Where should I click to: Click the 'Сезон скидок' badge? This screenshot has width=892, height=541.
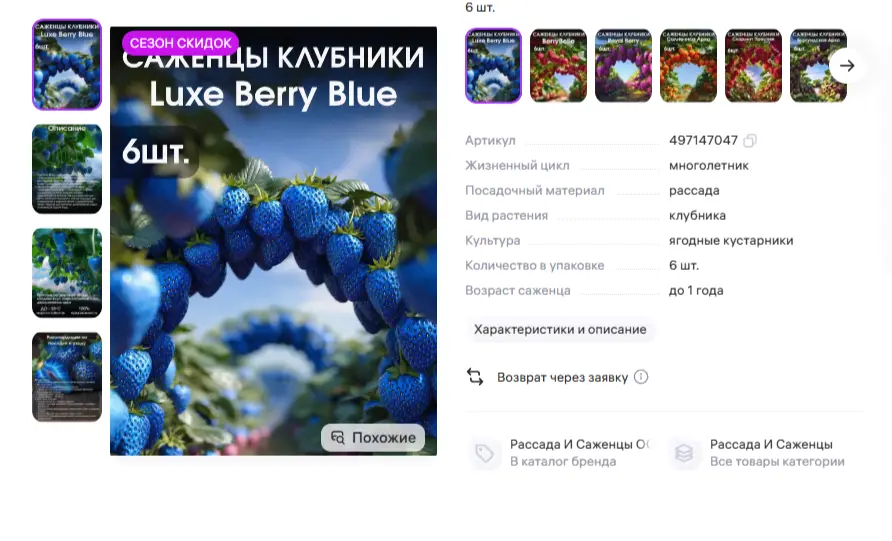tap(180, 43)
